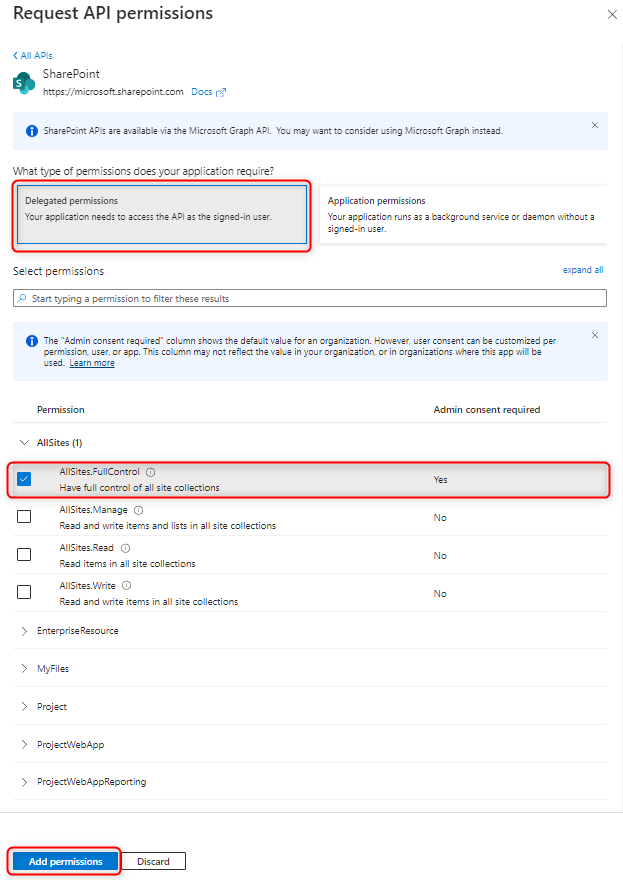This screenshot has height=880, width=623.
Task: Collapse the AllSites permission group
Action: coord(24,442)
